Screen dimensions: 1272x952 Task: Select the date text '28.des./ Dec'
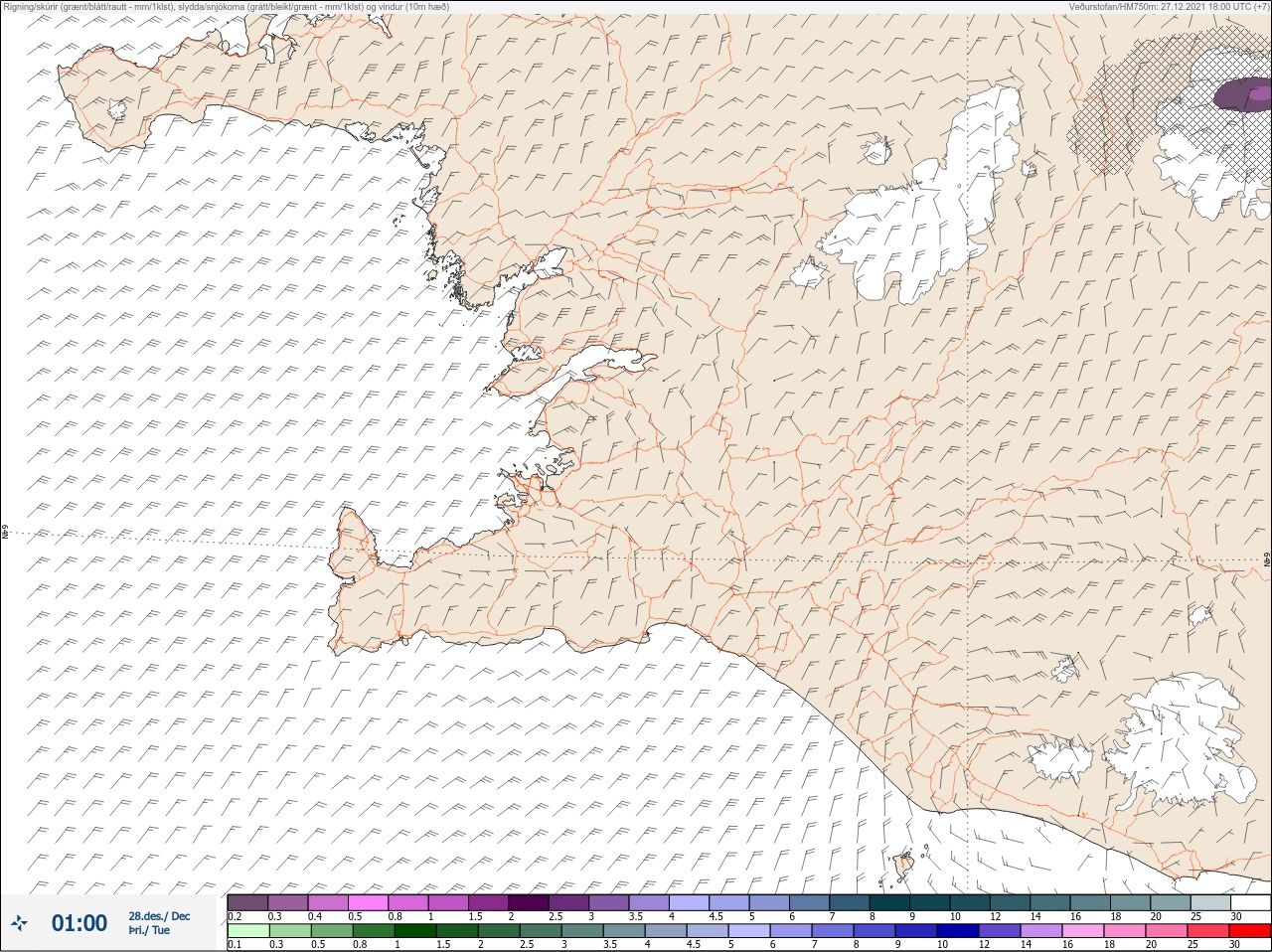point(159,916)
